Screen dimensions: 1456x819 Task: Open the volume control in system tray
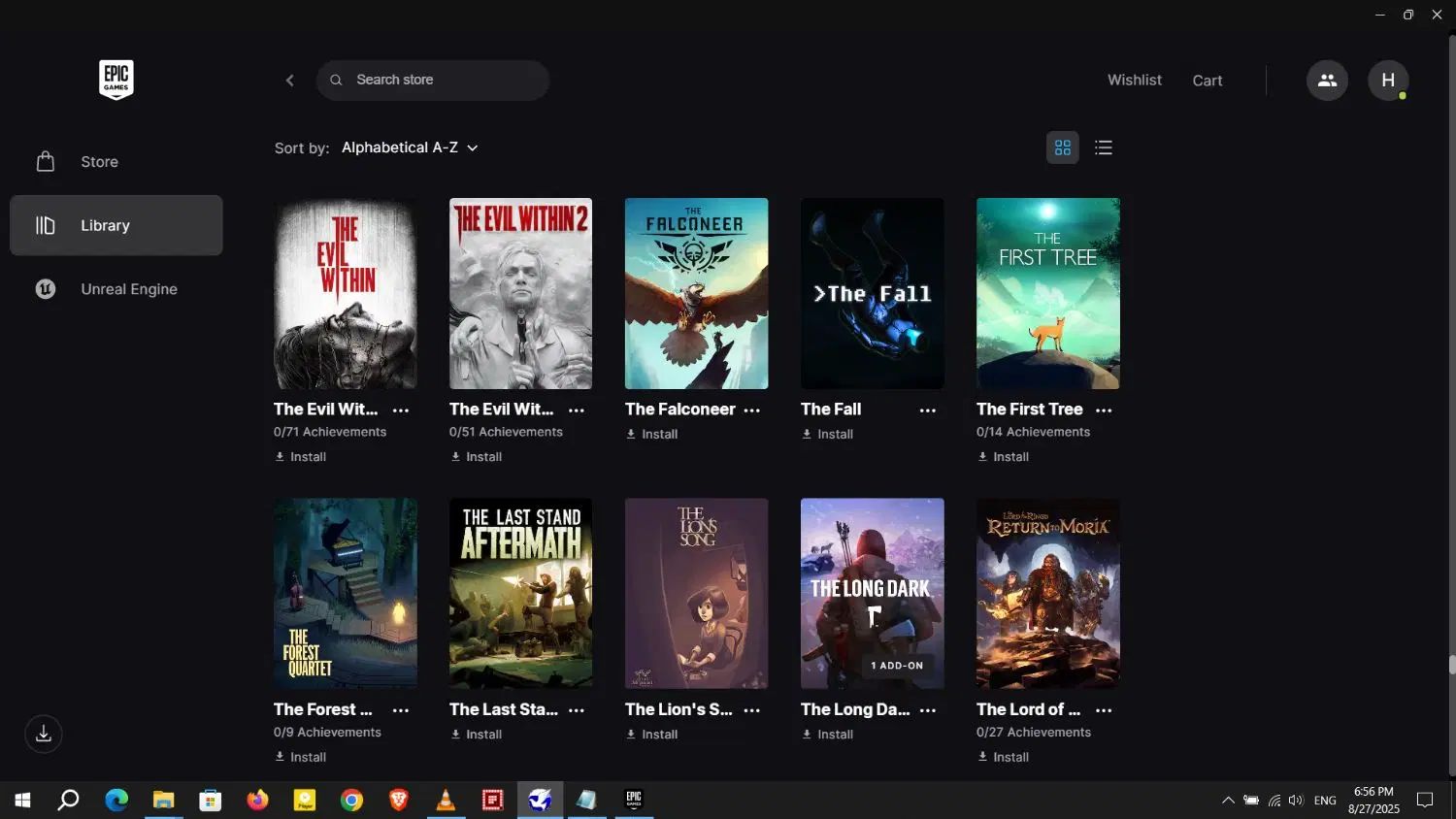(1296, 801)
